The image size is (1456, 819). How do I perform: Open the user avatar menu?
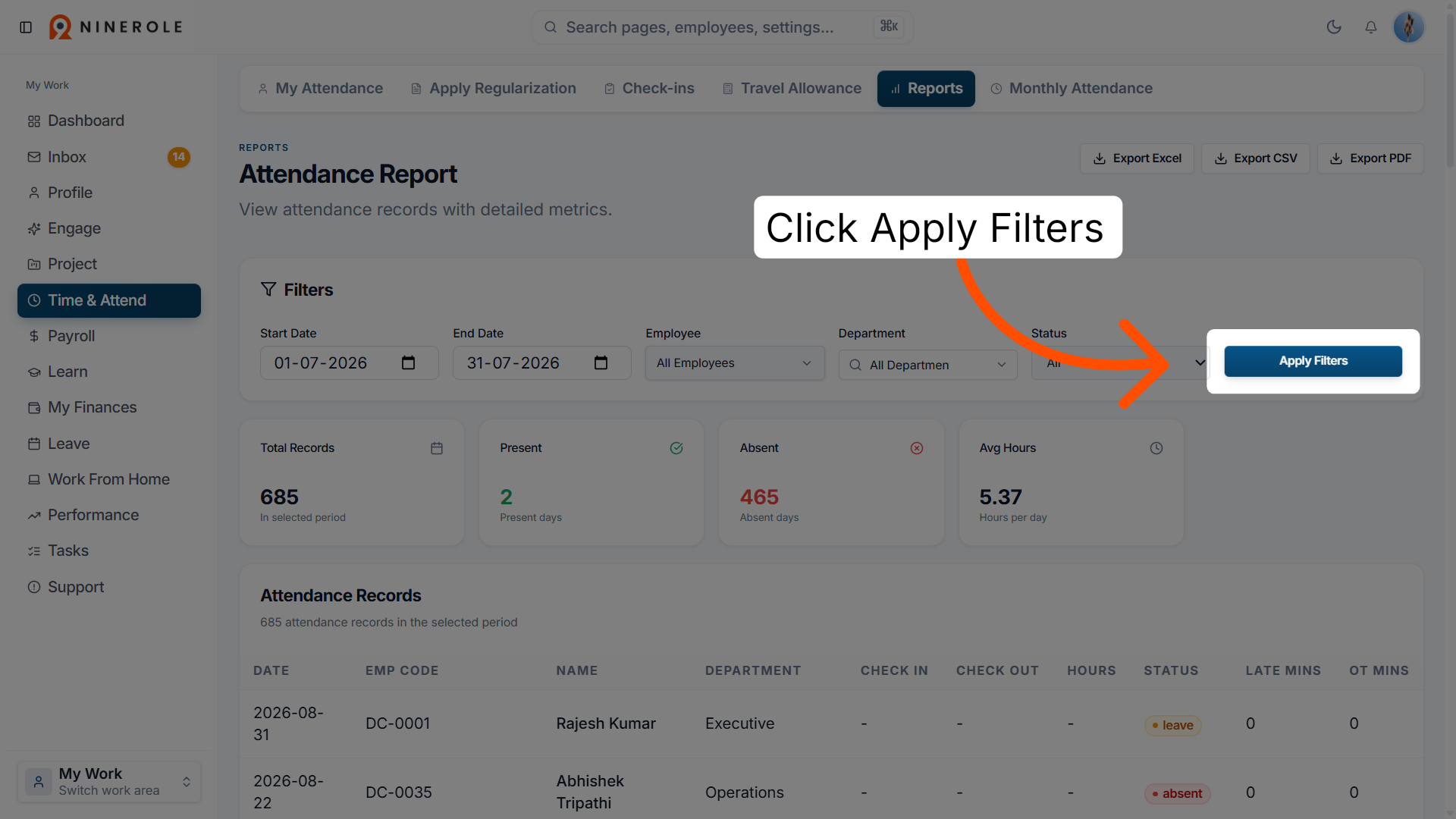1408,27
